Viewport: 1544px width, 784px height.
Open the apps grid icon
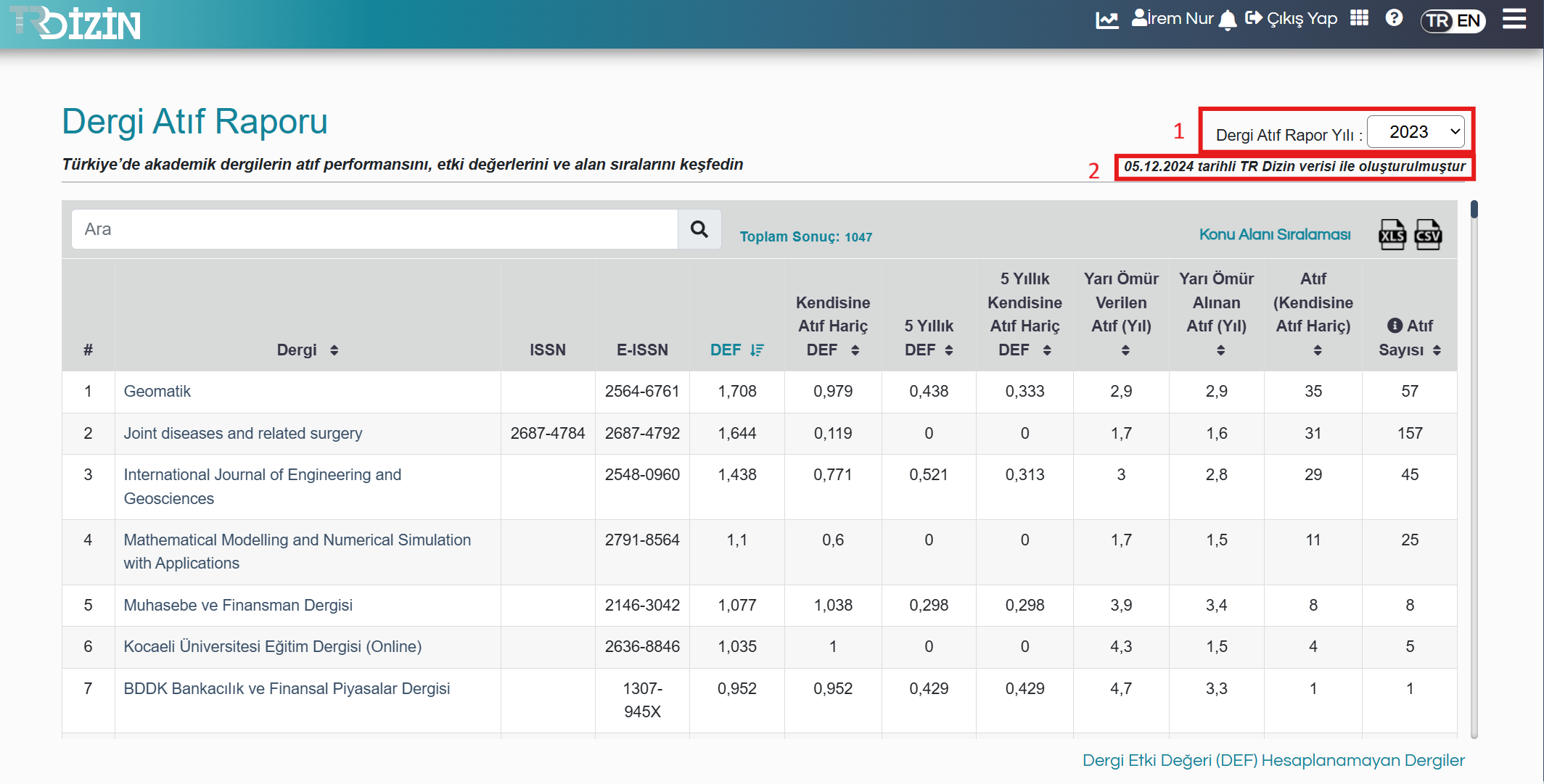pos(1359,18)
